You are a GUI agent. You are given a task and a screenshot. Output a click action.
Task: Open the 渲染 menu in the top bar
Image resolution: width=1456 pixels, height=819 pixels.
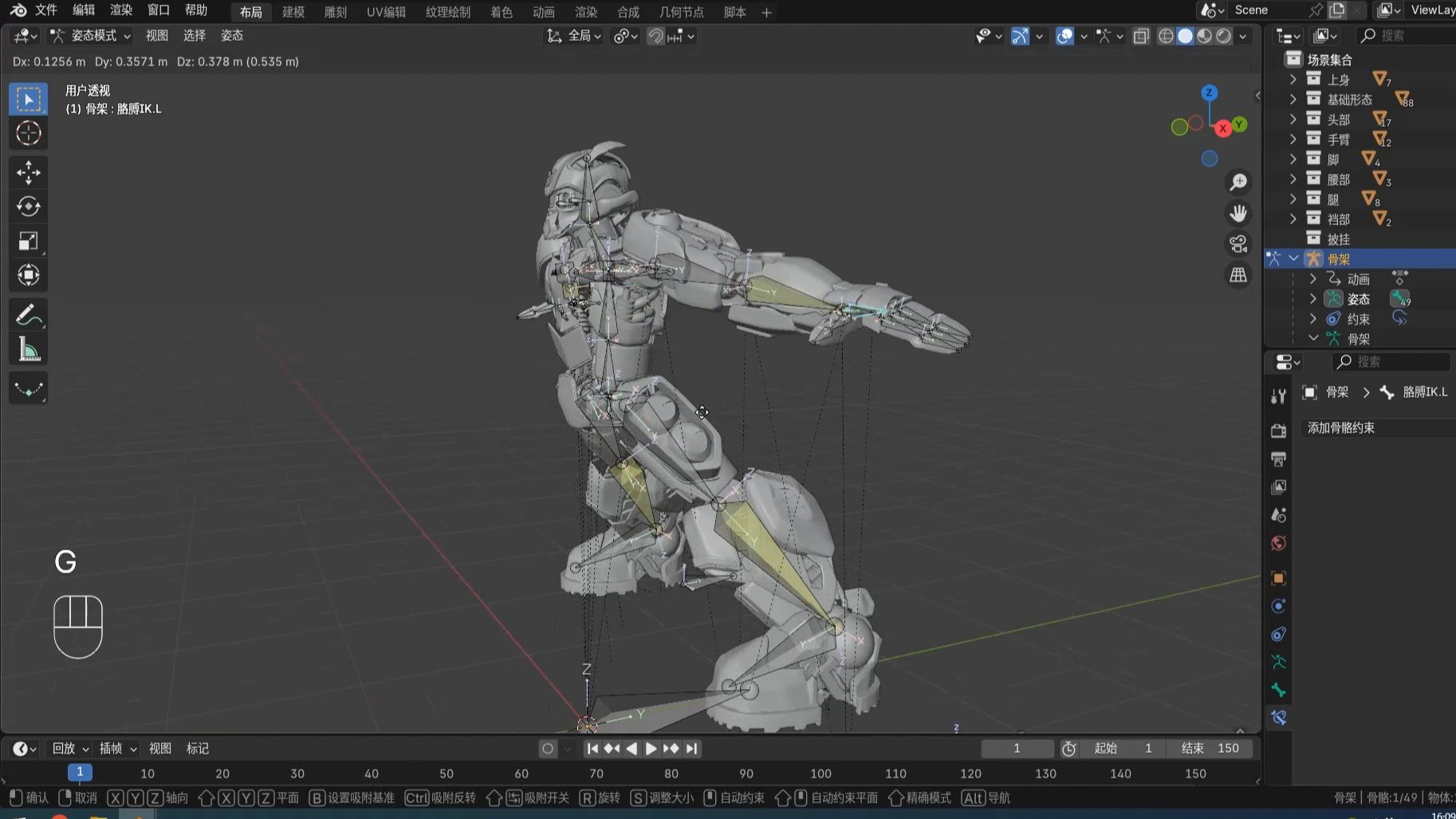tap(120, 11)
